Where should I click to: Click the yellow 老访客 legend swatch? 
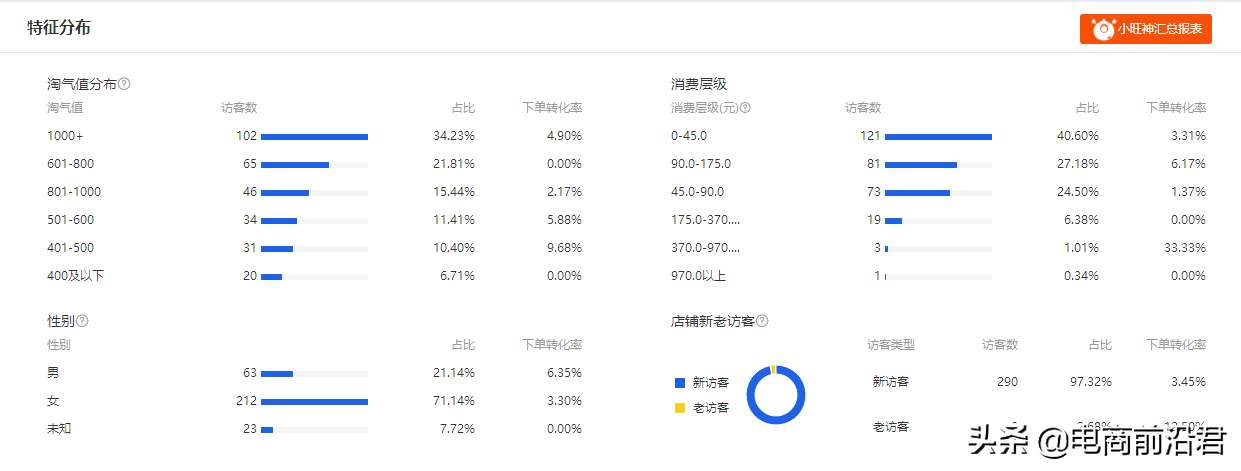click(x=680, y=408)
